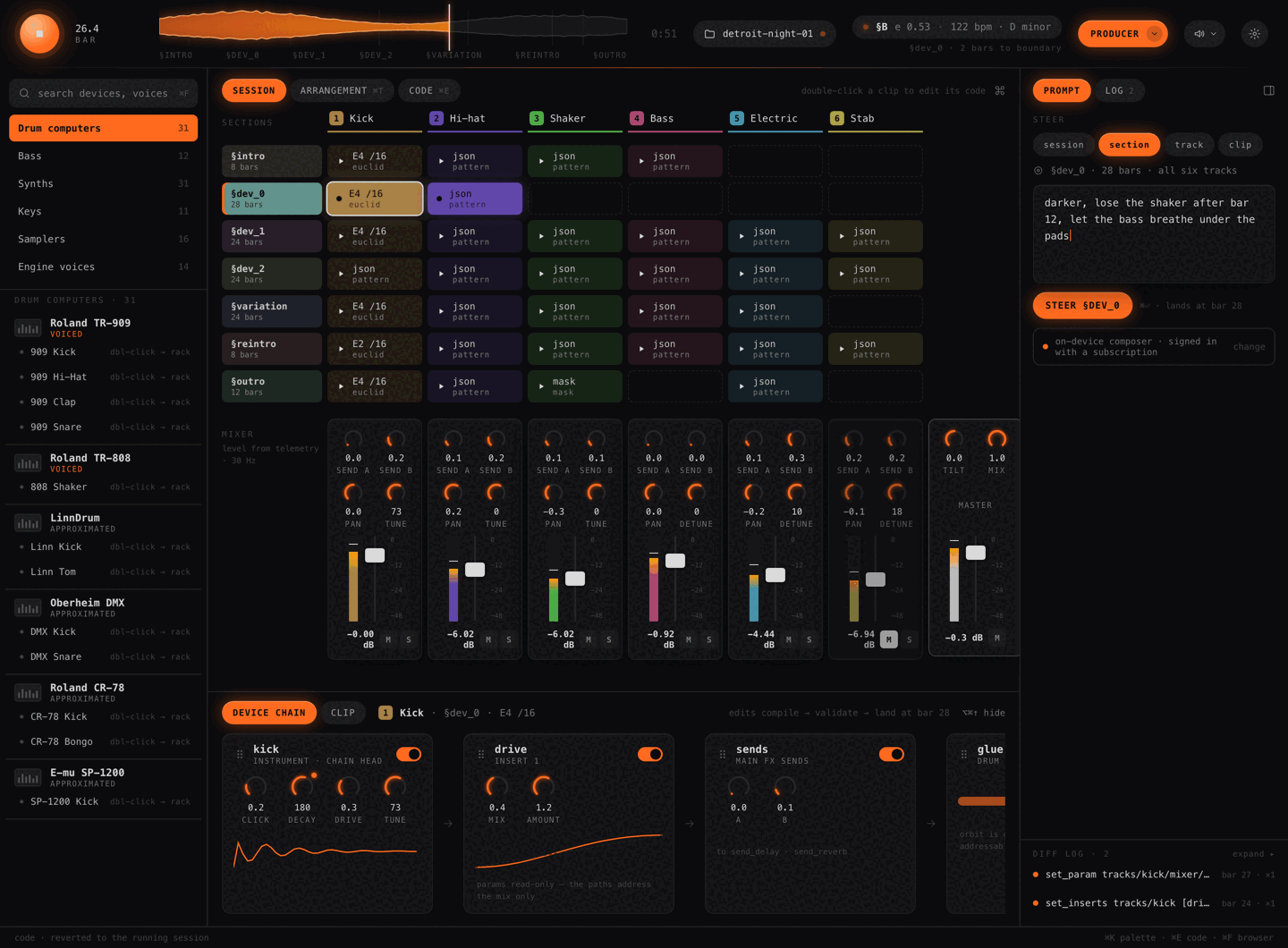Mute the Master channel

pos(997,638)
